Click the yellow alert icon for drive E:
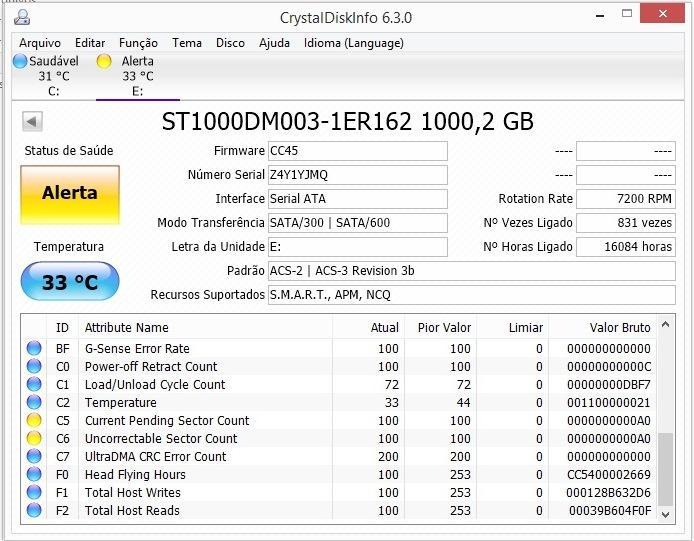Image resolution: width=694 pixels, height=541 pixels. pyautogui.click(x=104, y=61)
